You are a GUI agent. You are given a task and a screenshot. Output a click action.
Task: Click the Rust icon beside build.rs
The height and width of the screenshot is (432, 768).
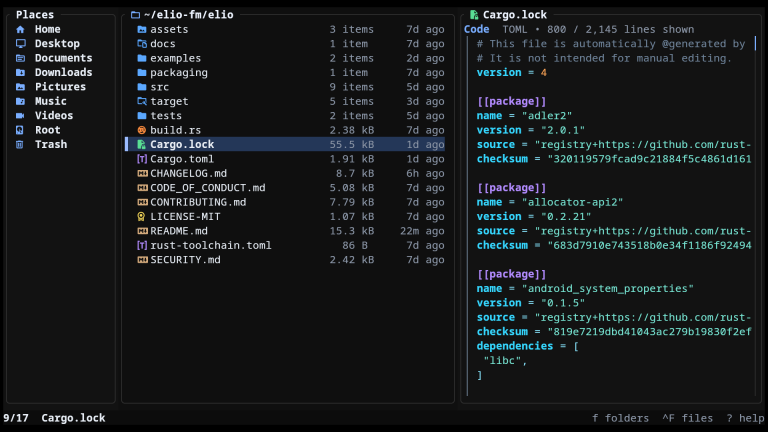[142, 130]
